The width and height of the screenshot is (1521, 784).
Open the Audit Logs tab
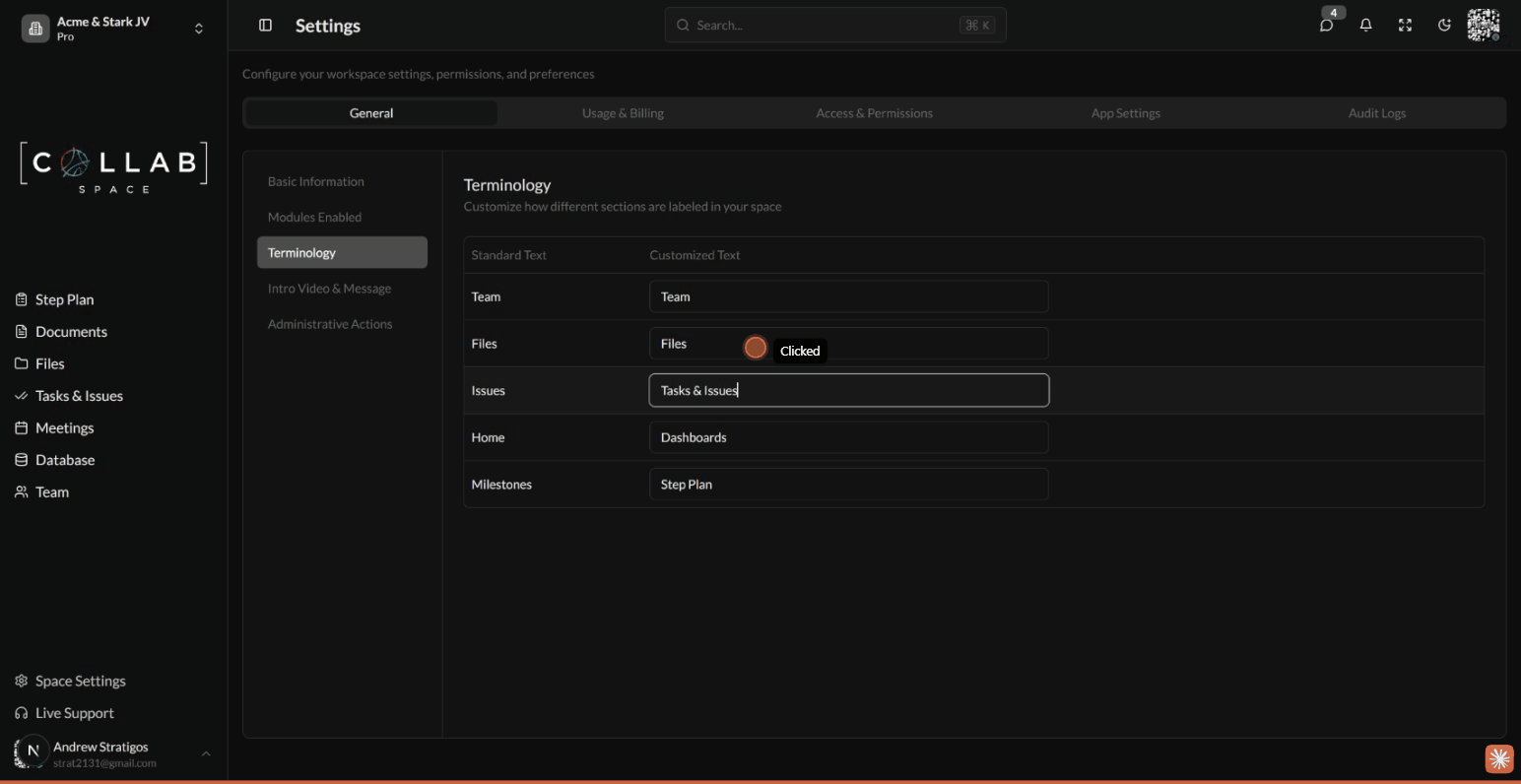pos(1376,112)
